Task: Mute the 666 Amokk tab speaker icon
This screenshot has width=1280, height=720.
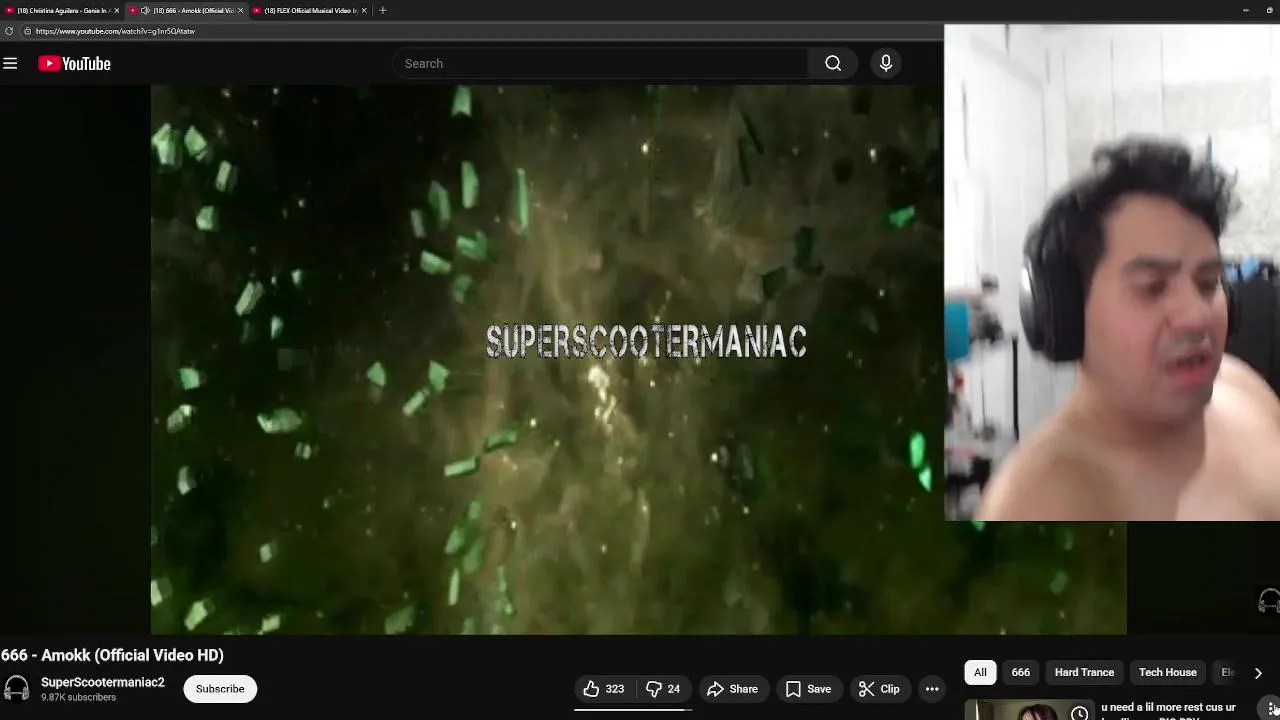Action: pos(145,10)
